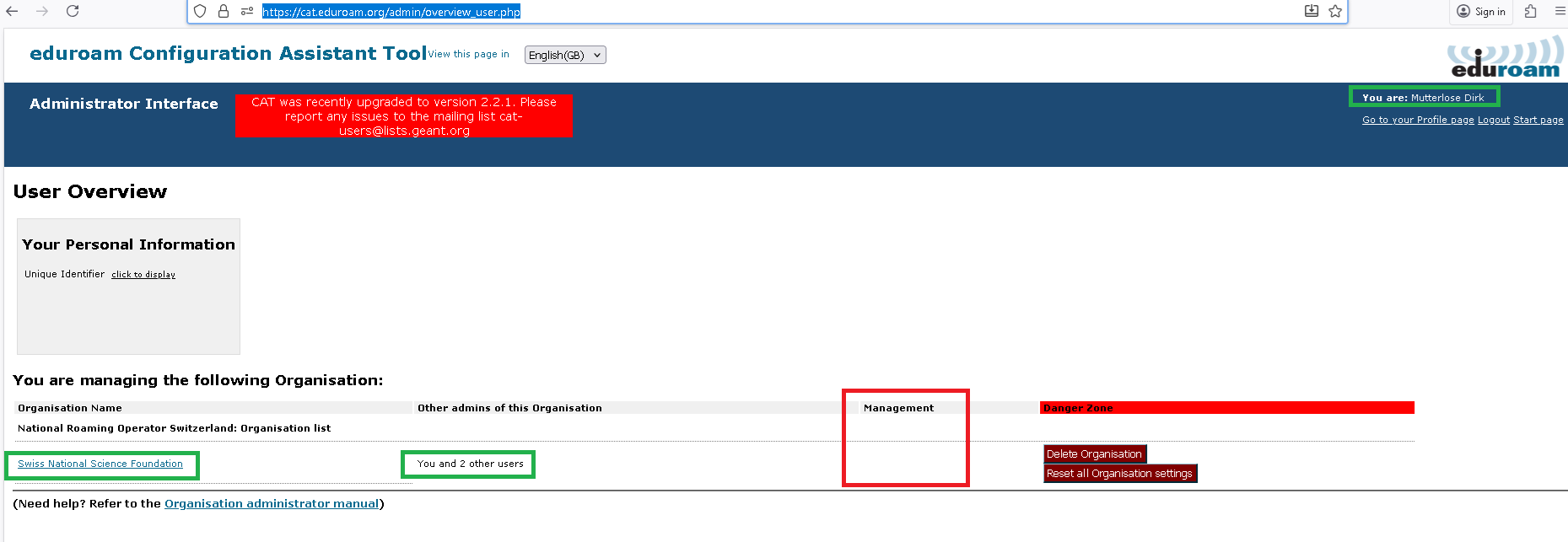Click the padlock site security icon
The height and width of the screenshot is (542, 1568).
point(224,11)
